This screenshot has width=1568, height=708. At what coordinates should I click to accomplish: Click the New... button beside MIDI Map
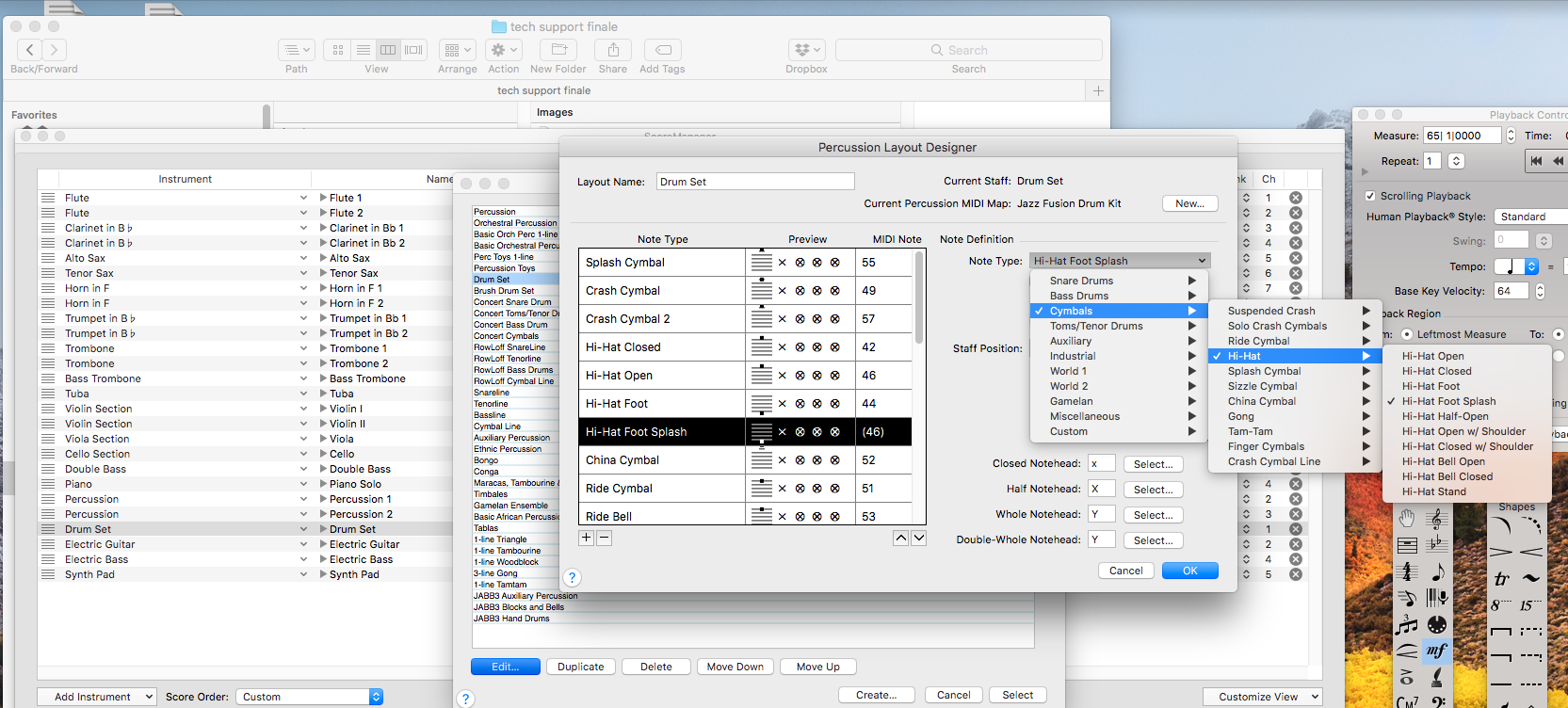1189,203
